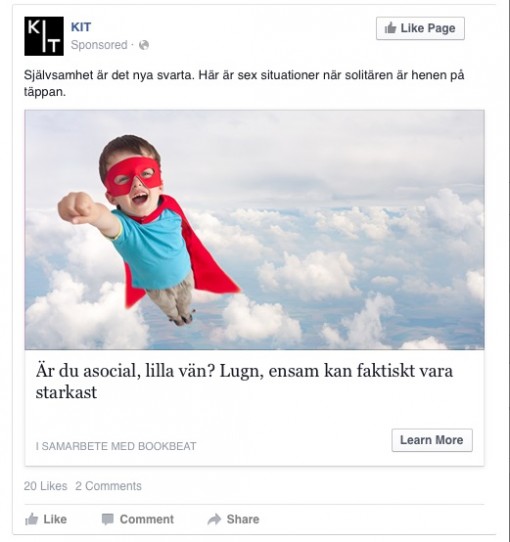Click the thumbs-up icon in Like Page
The image size is (510, 542).
coord(390,28)
